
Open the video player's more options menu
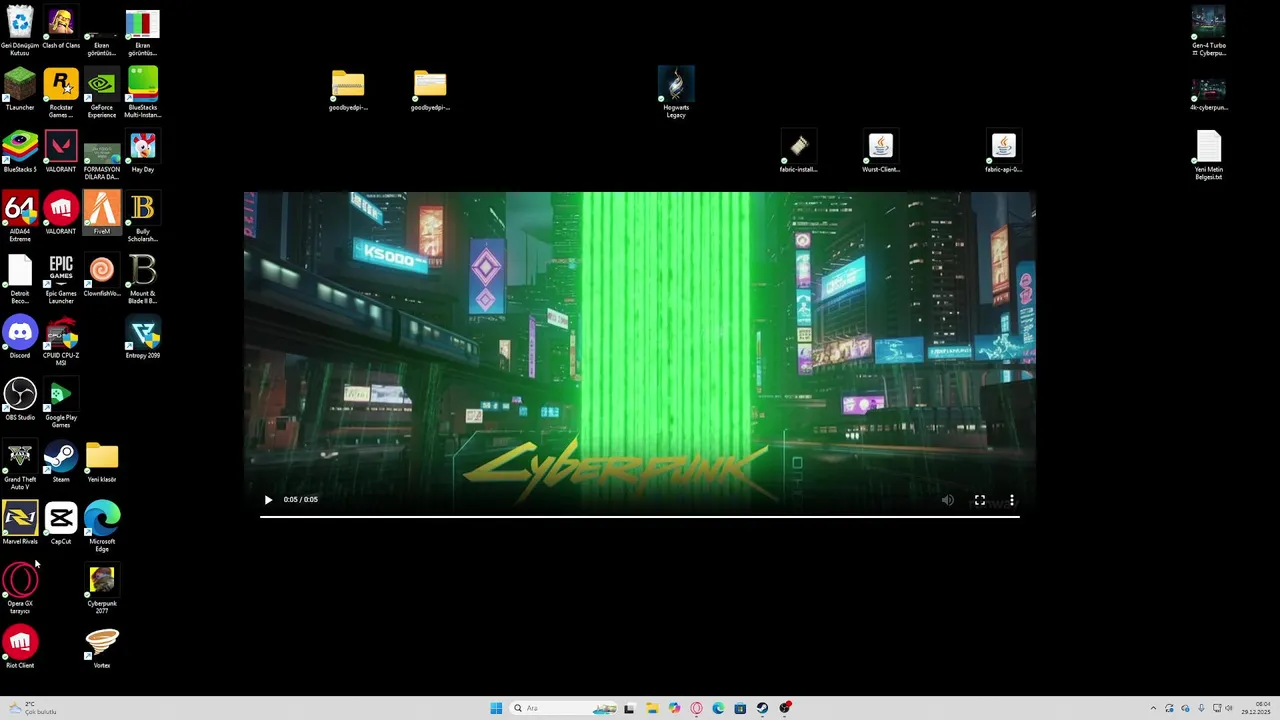coord(1012,500)
